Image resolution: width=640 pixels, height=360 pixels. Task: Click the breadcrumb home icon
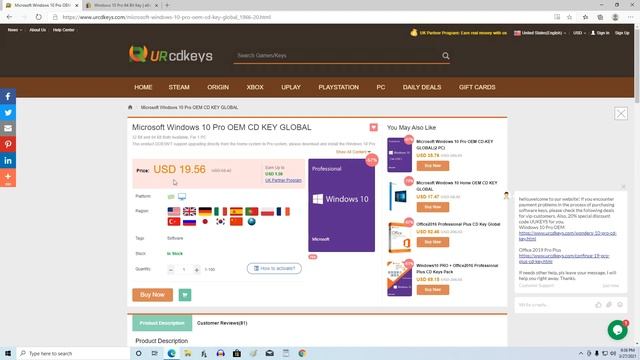point(130,107)
